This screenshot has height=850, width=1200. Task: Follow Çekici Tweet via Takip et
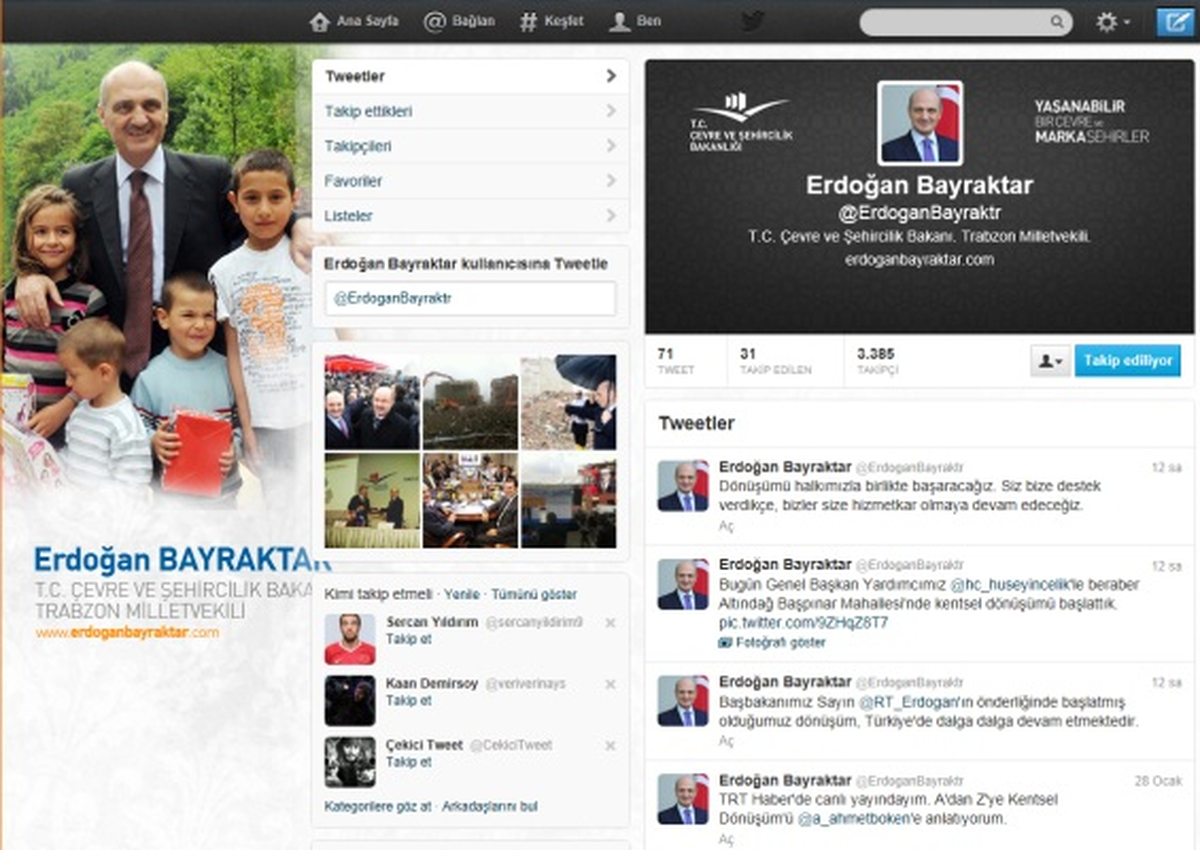point(409,762)
